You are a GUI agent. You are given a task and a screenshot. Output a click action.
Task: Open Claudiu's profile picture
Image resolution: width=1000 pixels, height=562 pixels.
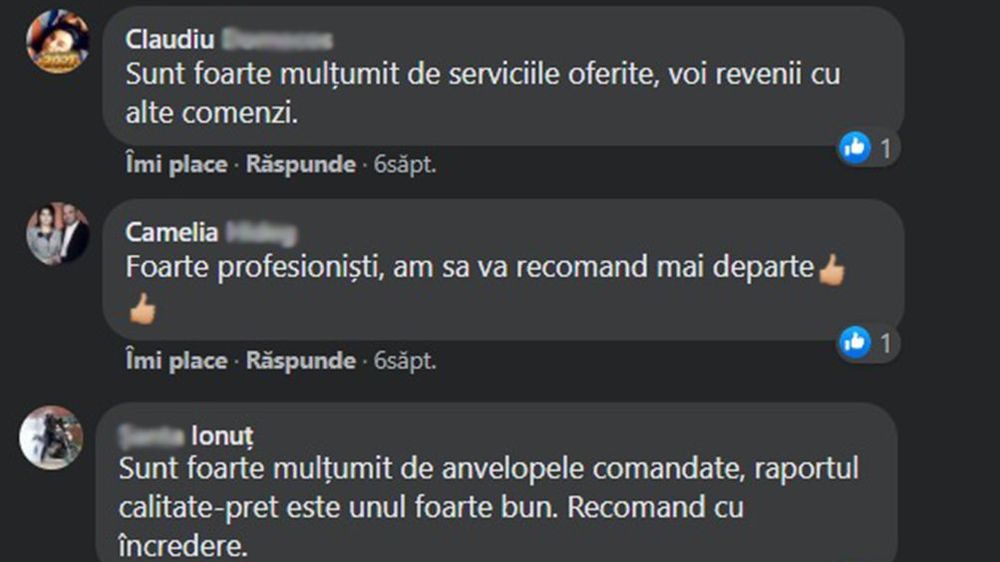58,42
